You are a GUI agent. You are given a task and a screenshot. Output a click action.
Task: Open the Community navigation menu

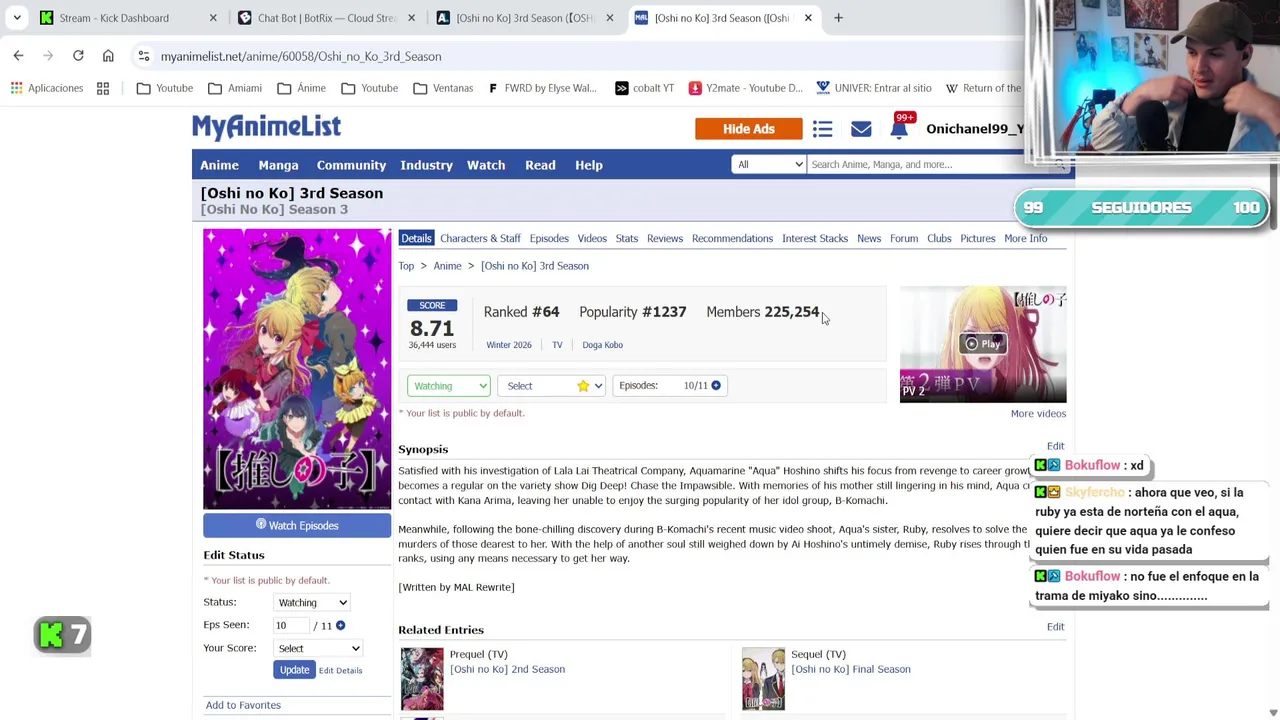[x=351, y=165]
